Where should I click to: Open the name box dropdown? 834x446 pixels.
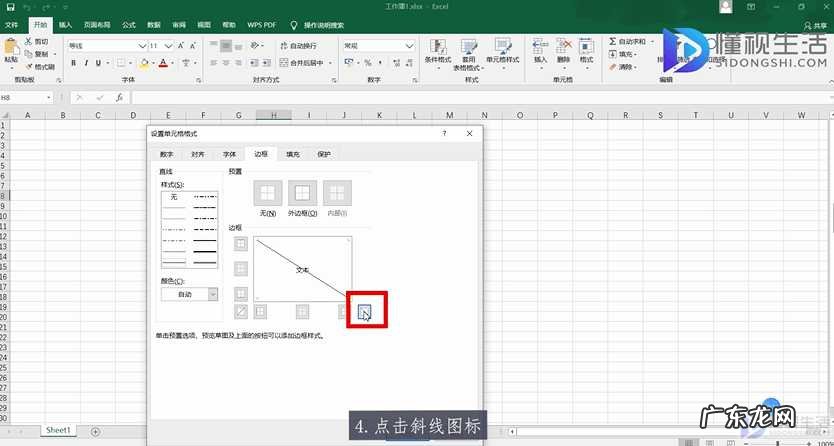48,98
